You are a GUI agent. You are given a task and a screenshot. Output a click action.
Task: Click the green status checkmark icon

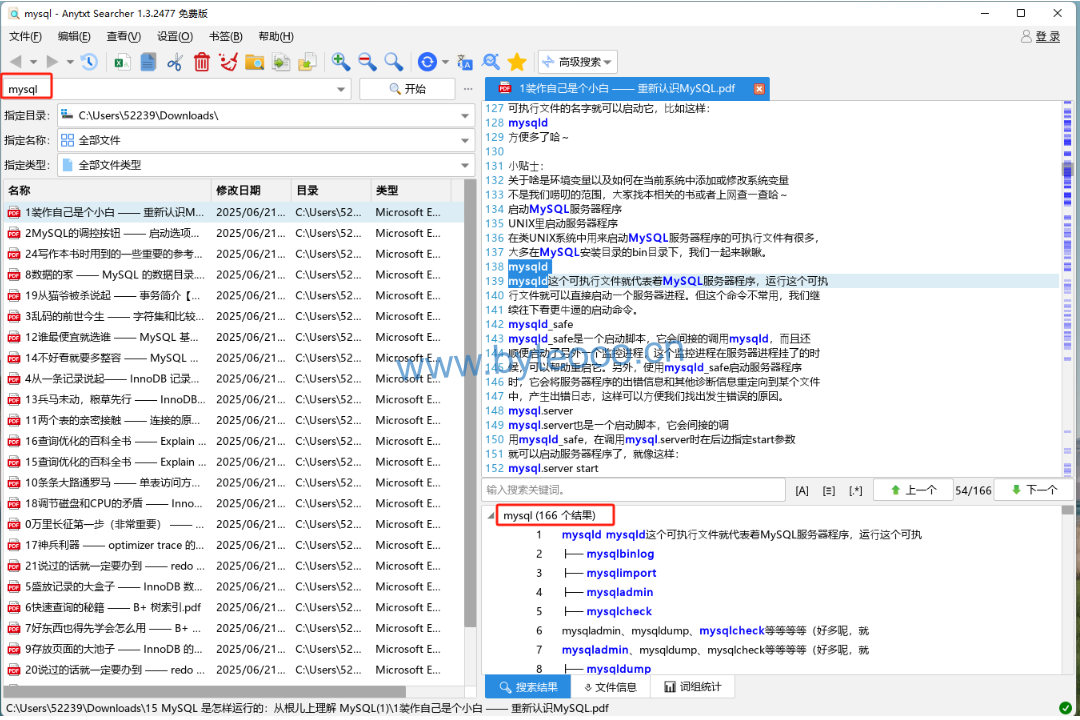(1065, 708)
